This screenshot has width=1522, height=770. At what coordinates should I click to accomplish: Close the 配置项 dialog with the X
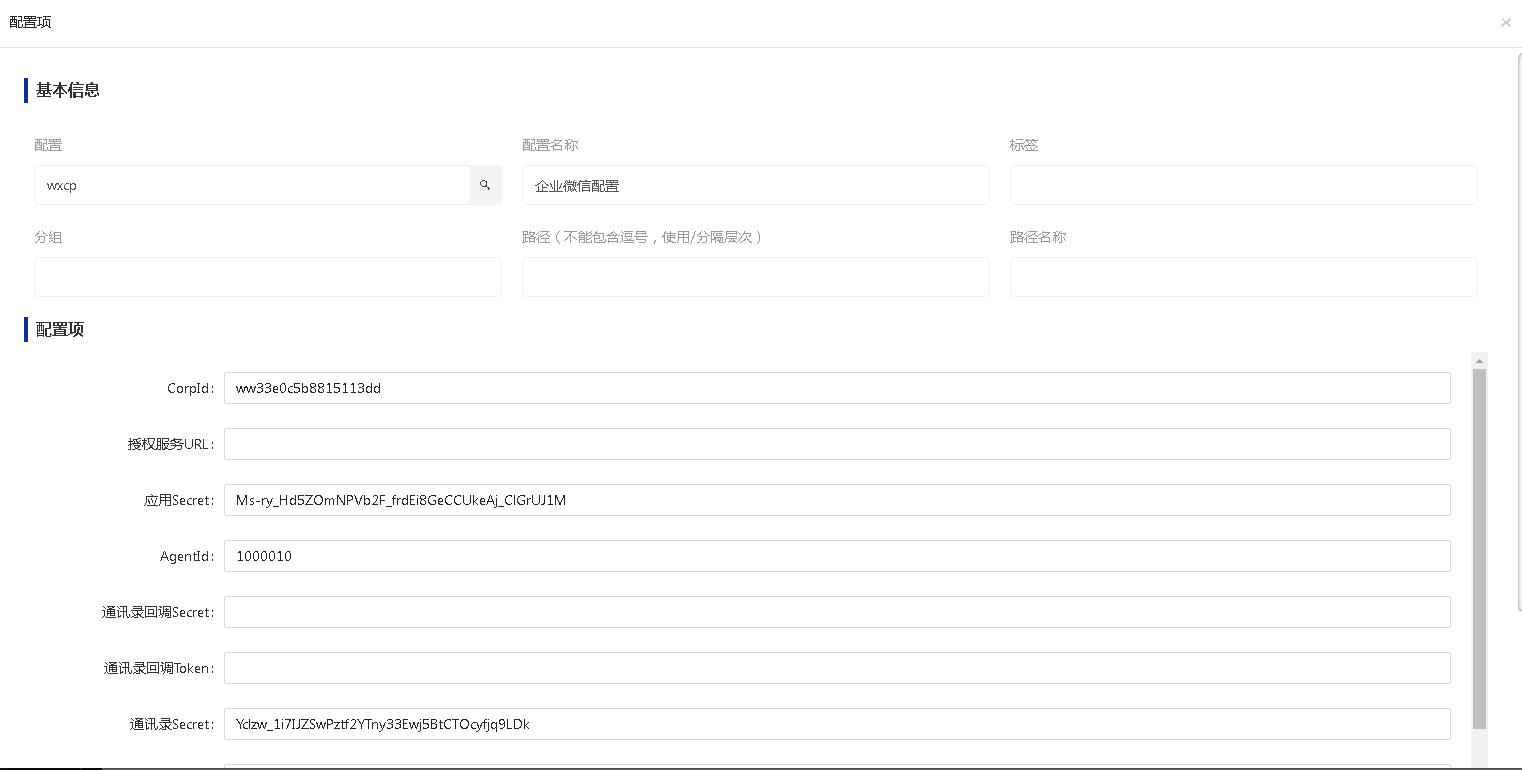click(x=1505, y=22)
